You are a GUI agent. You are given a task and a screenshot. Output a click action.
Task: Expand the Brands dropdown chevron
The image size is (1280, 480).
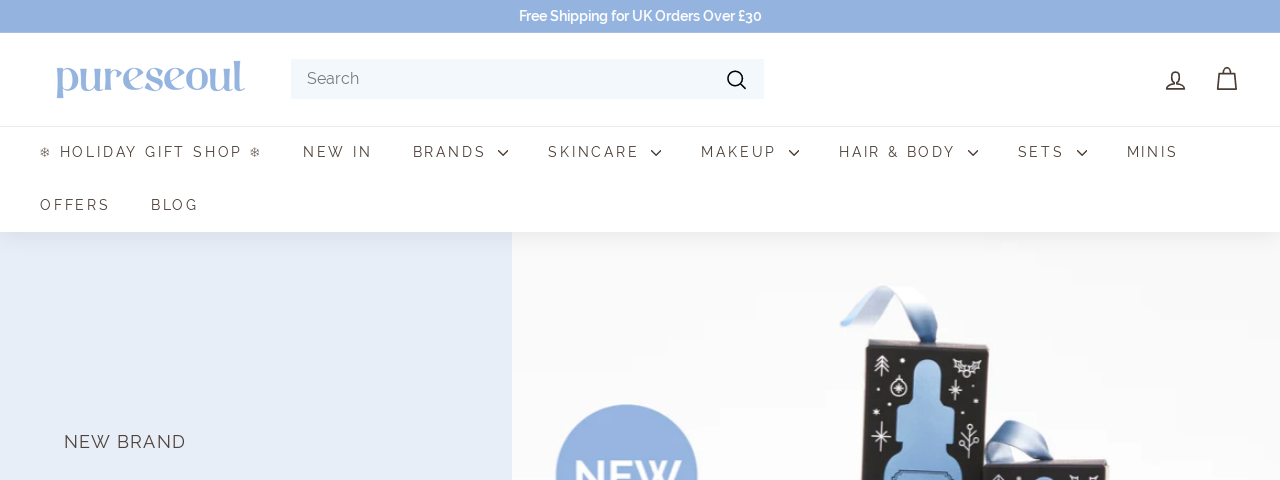(x=503, y=153)
